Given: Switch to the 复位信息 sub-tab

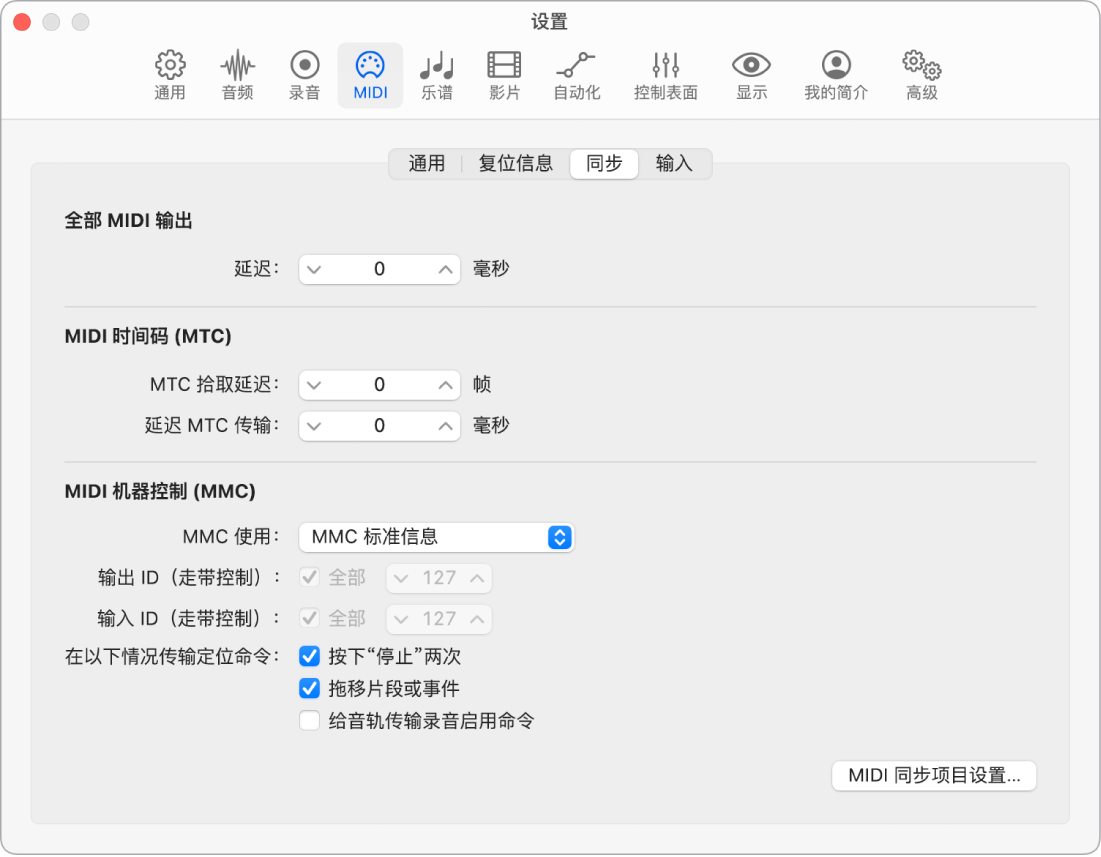Looking at the screenshot, I should pos(515,164).
